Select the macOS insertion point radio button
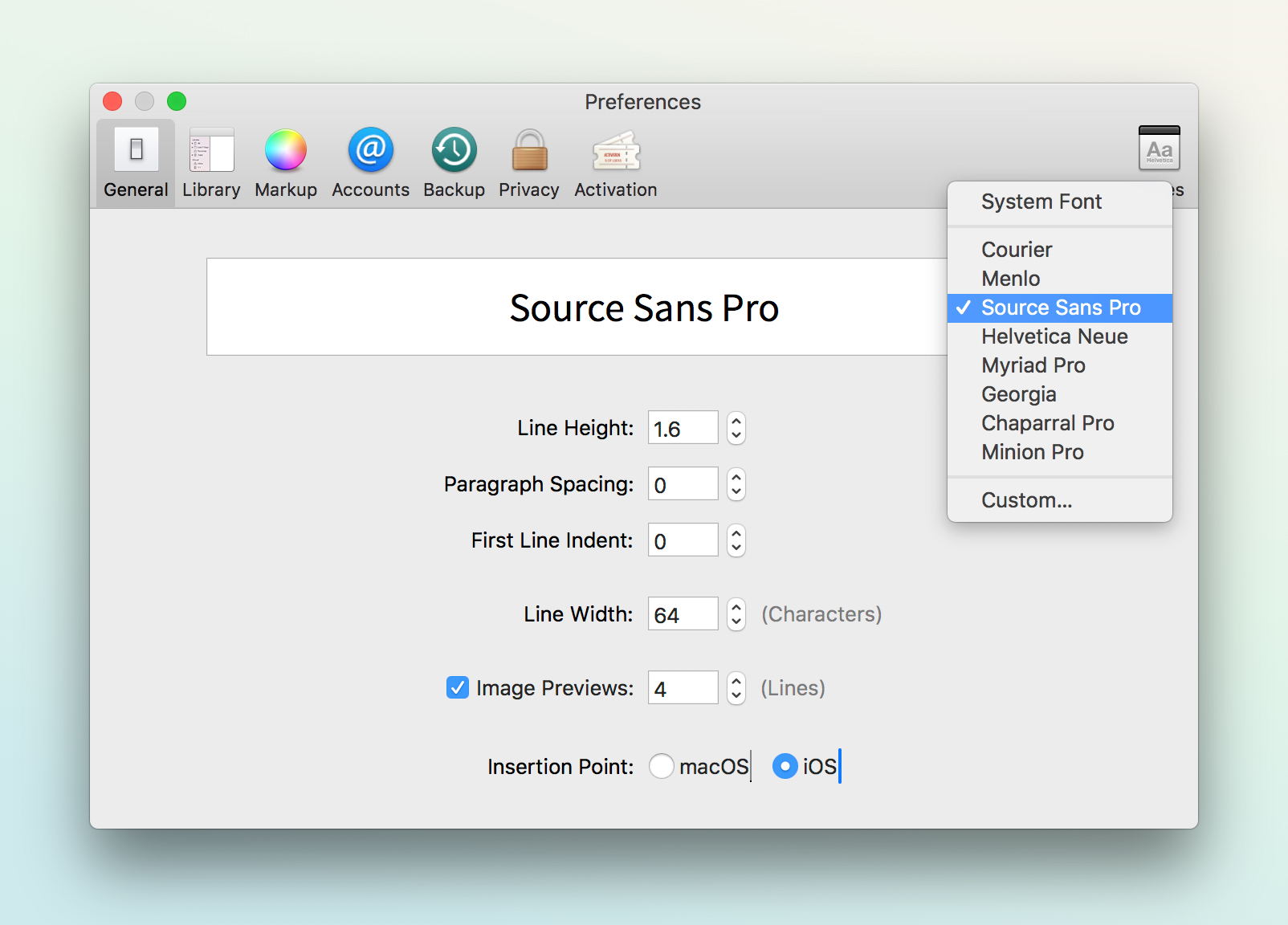Image resolution: width=1288 pixels, height=925 pixels. tap(662, 766)
